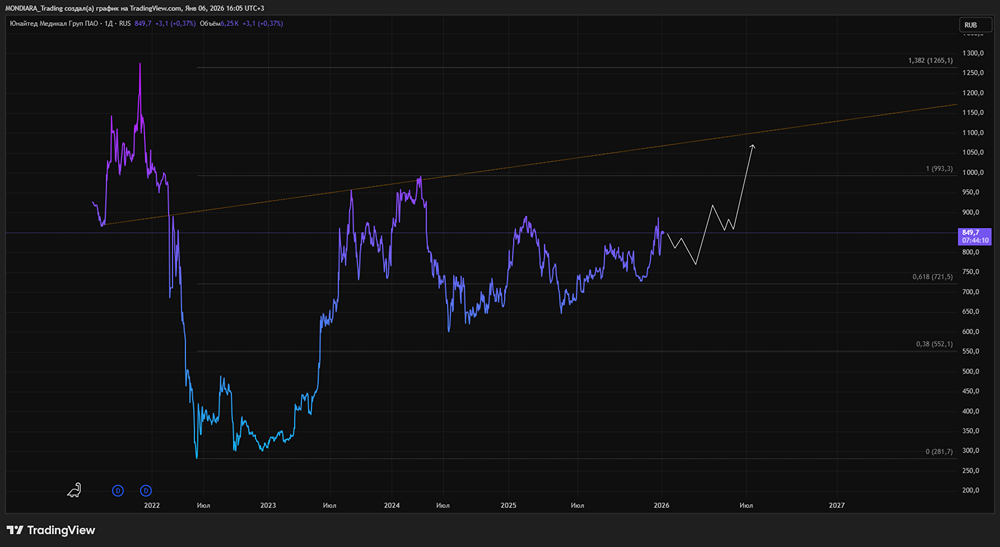Click the 650,0 price scale label
Viewport: 1000px width, 547px height.
coord(973,312)
